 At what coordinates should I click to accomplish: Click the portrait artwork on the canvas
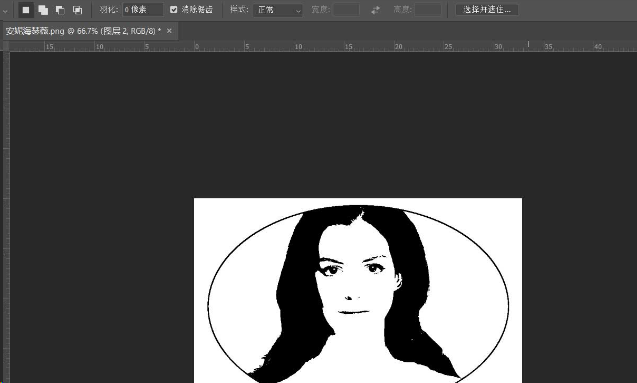point(358,290)
